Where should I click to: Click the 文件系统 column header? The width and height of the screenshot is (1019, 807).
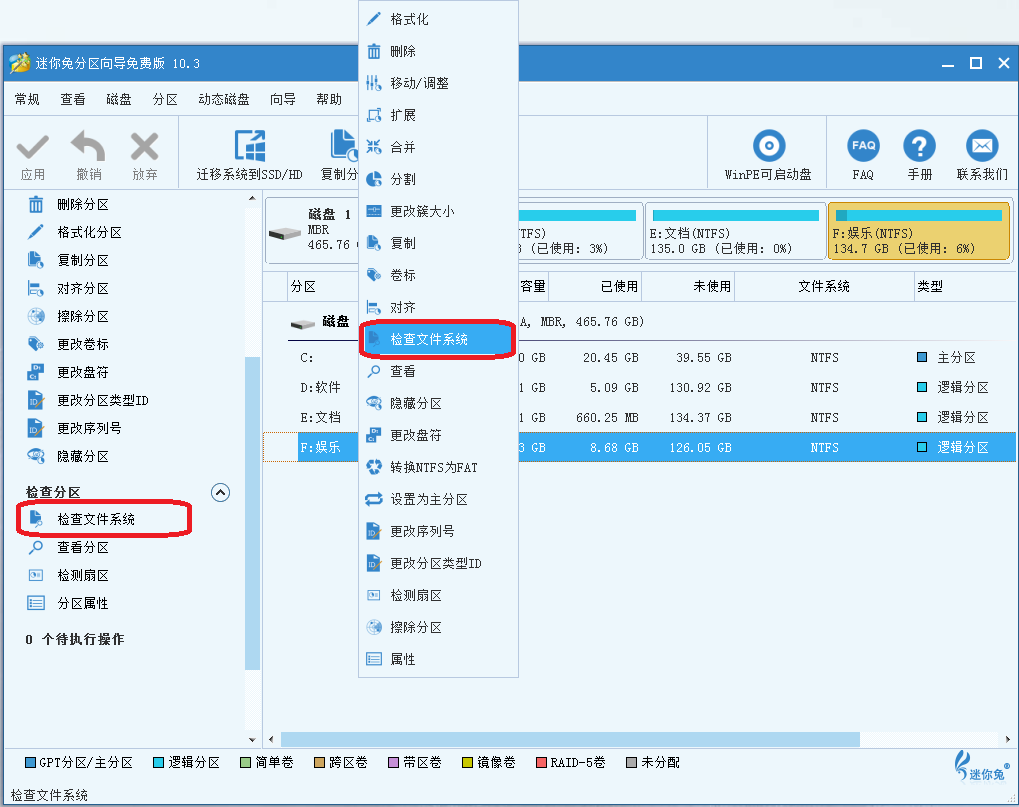824,287
